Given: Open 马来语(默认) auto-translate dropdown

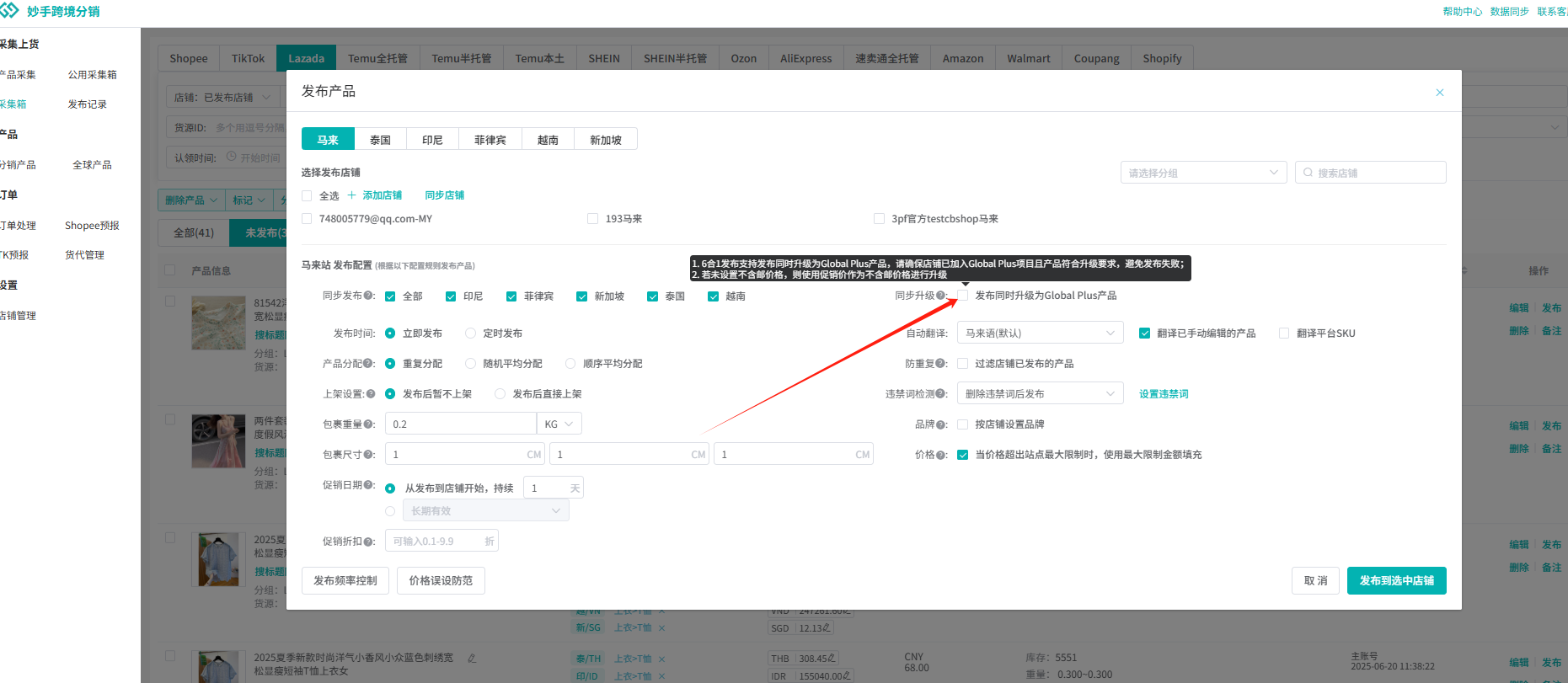Looking at the screenshot, I should [x=1040, y=333].
